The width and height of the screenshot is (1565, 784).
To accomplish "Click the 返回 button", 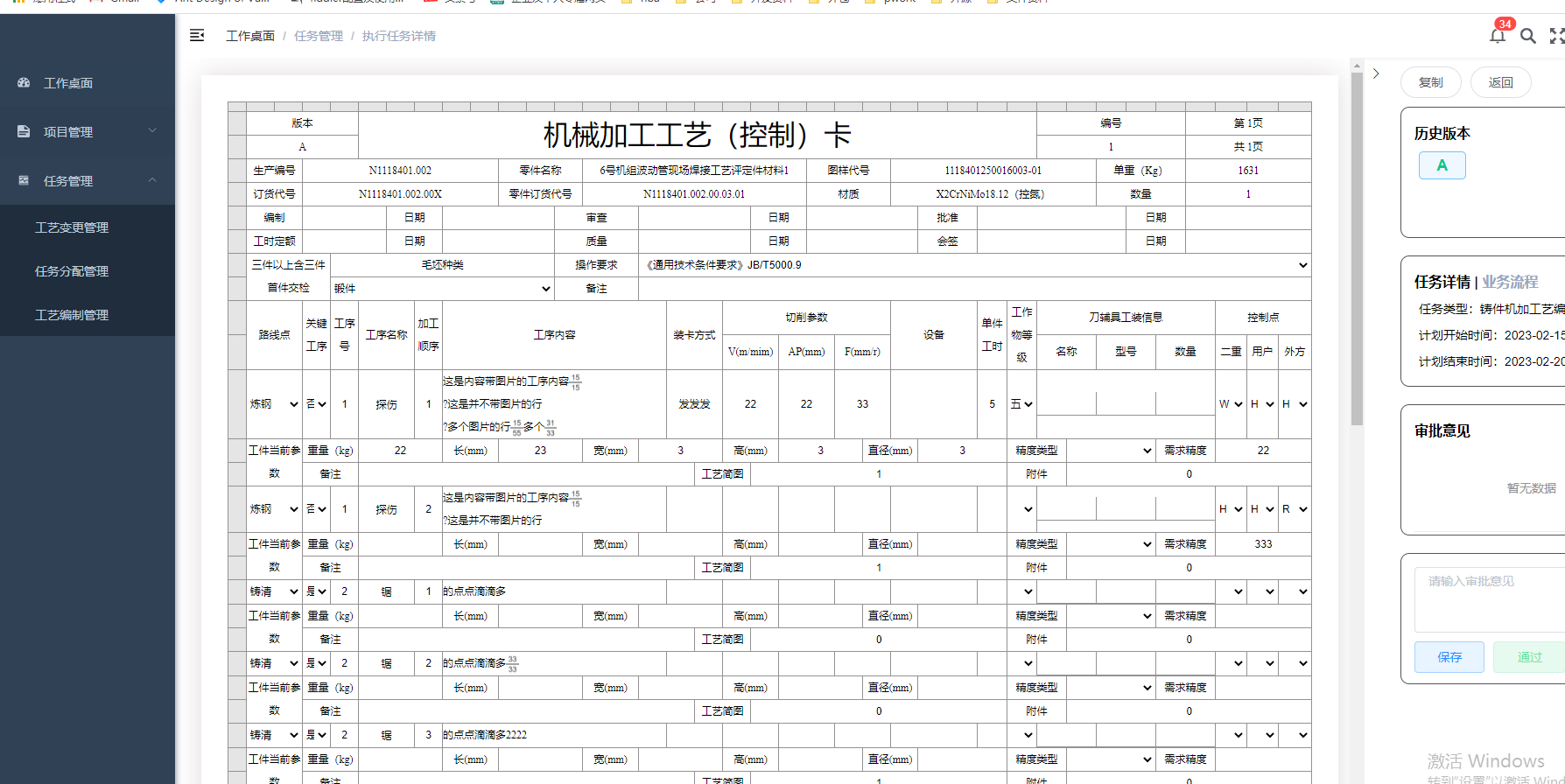I will pos(1501,82).
